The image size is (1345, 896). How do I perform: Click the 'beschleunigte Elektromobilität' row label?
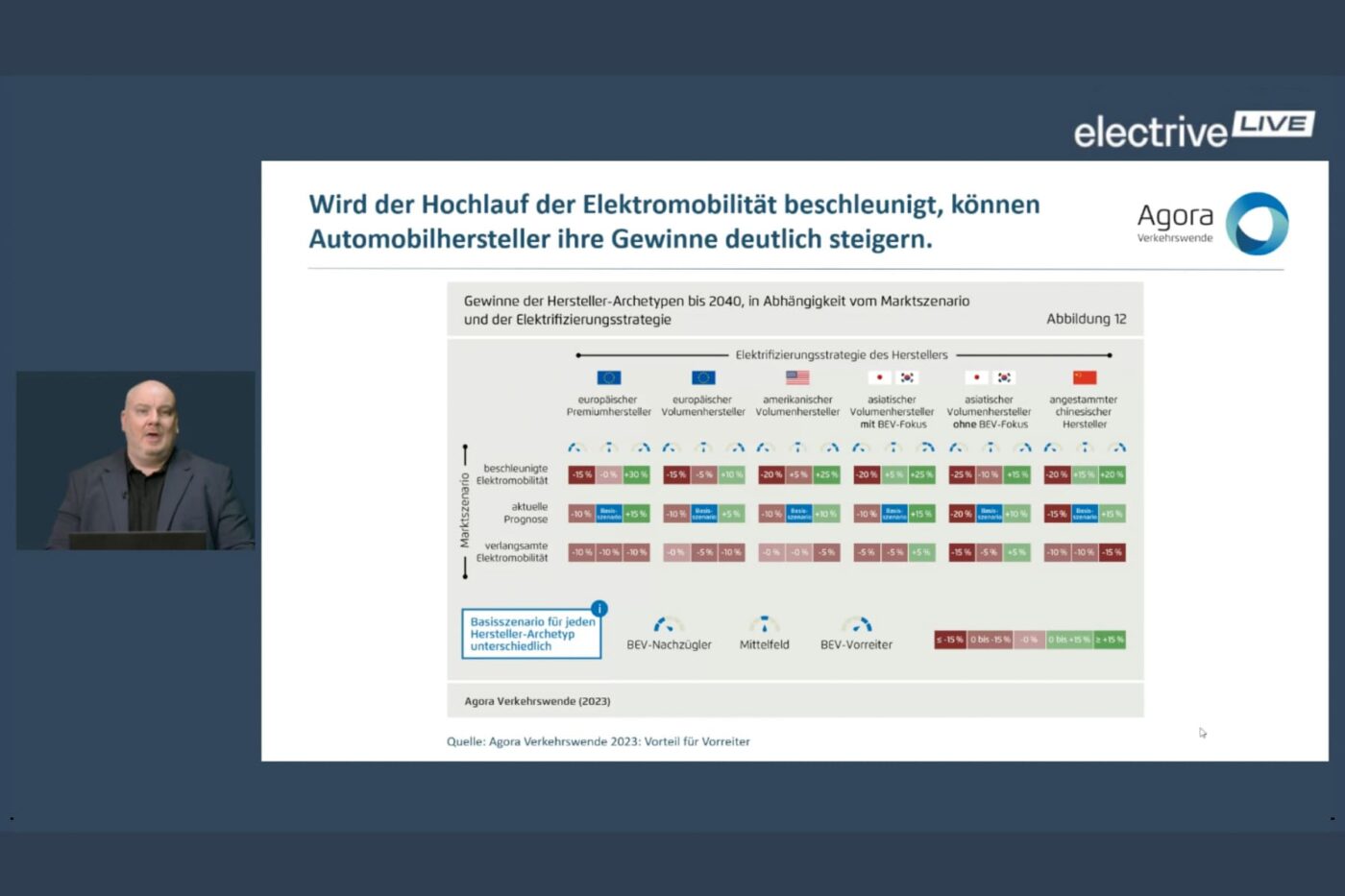coord(512,474)
